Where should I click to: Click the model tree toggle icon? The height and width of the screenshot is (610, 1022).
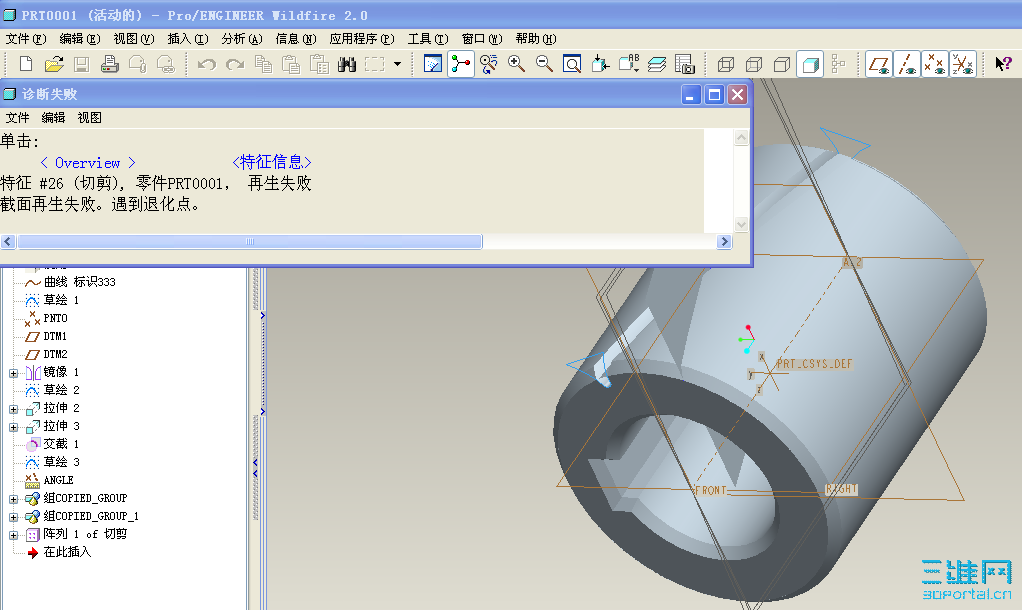(838, 64)
